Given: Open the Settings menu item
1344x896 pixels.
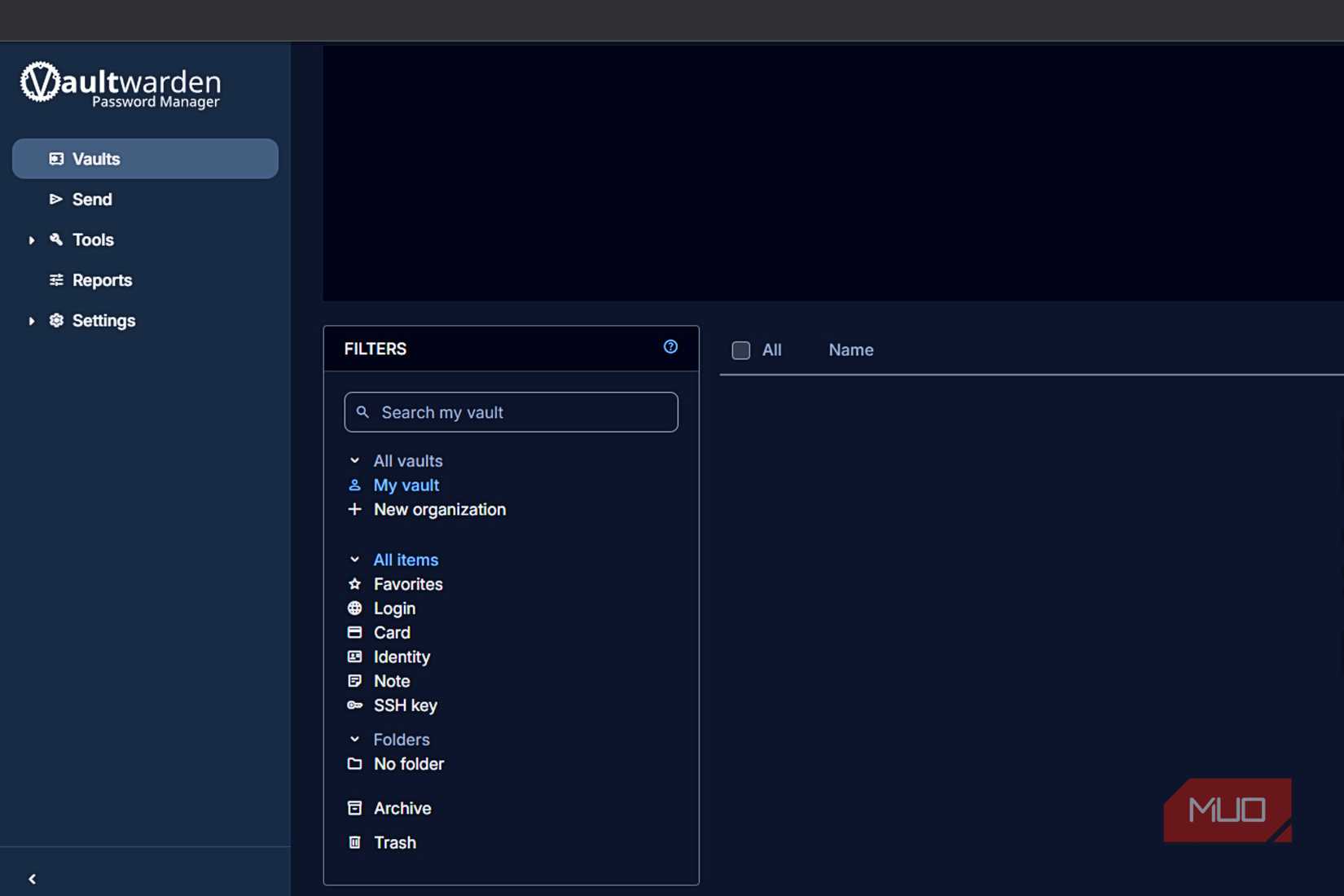Looking at the screenshot, I should point(103,321).
